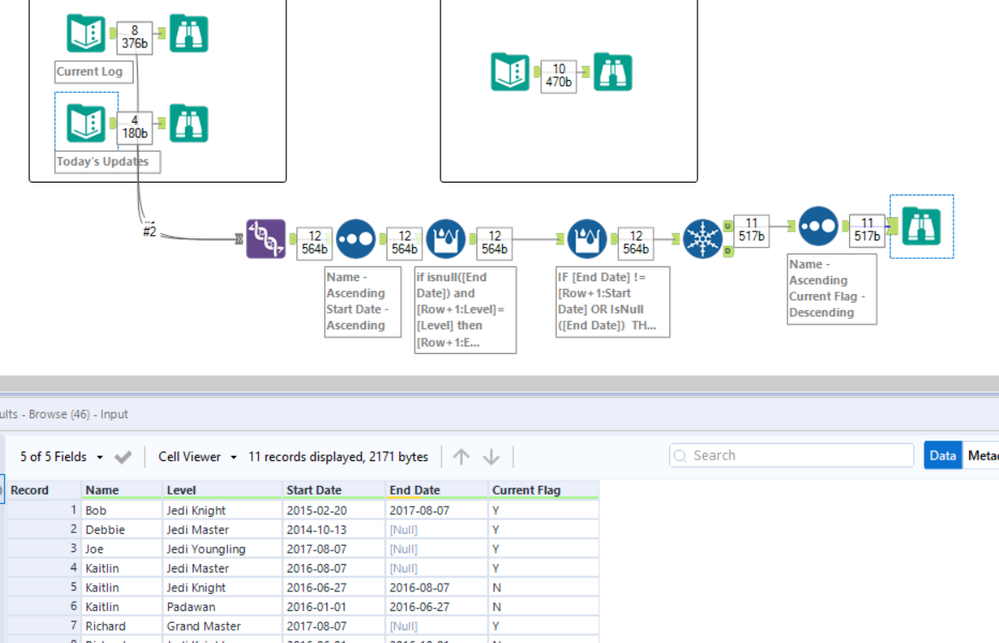Select the Current Log input tool
Viewport: 999px width, 643px height.
86,34
